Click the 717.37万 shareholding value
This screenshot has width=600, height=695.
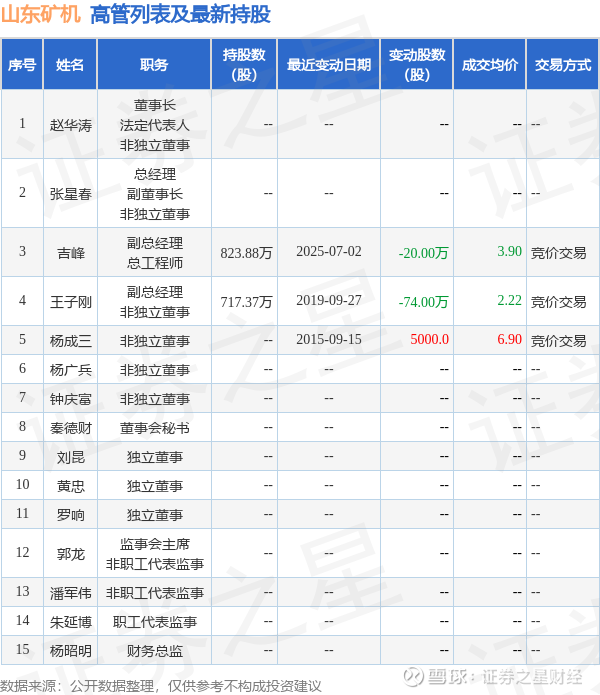click(x=246, y=302)
